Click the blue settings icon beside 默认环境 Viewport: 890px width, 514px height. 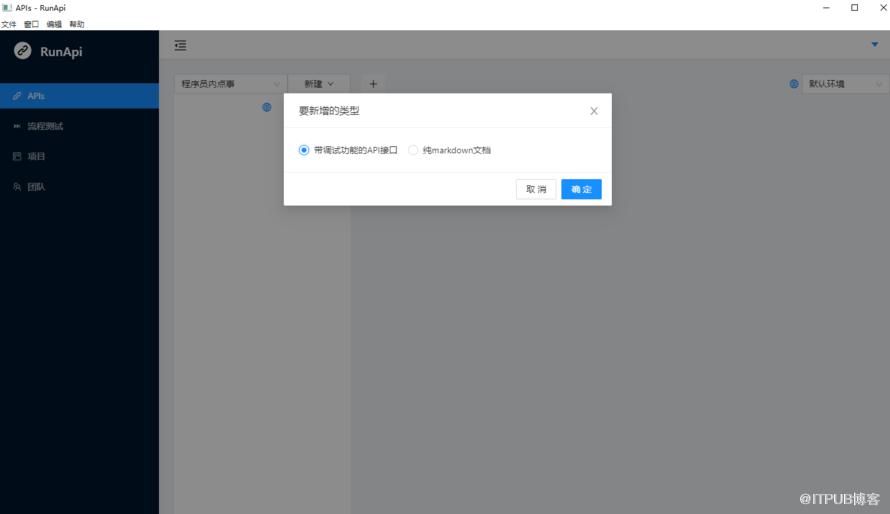(794, 84)
